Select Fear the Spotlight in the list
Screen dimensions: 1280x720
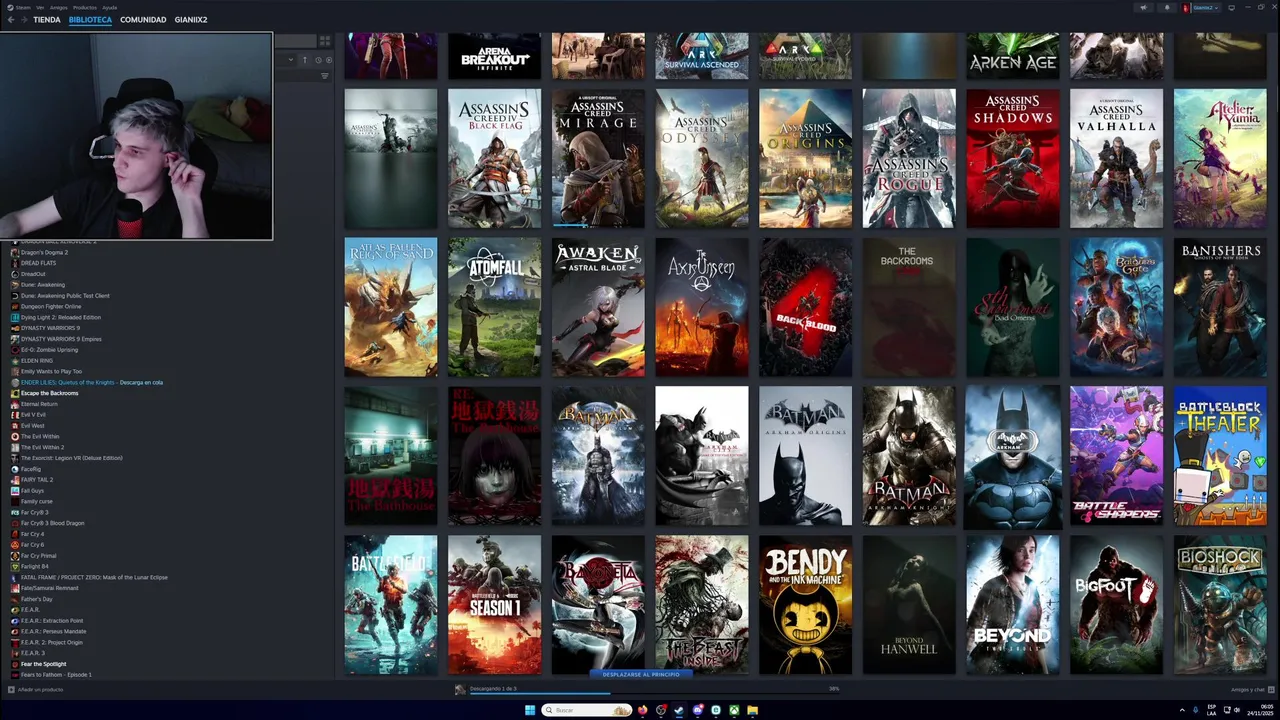pyautogui.click(x=44, y=664)
